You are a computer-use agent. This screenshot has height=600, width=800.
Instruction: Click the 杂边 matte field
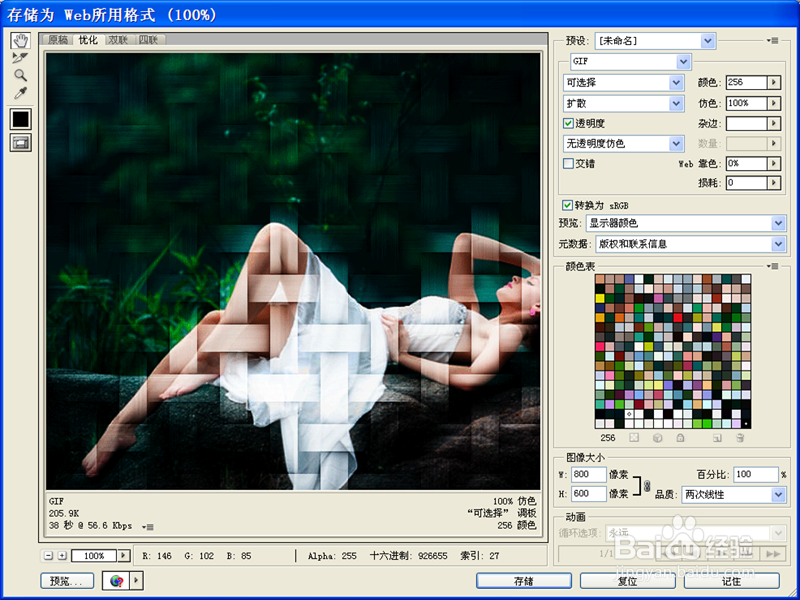(746, 123)
